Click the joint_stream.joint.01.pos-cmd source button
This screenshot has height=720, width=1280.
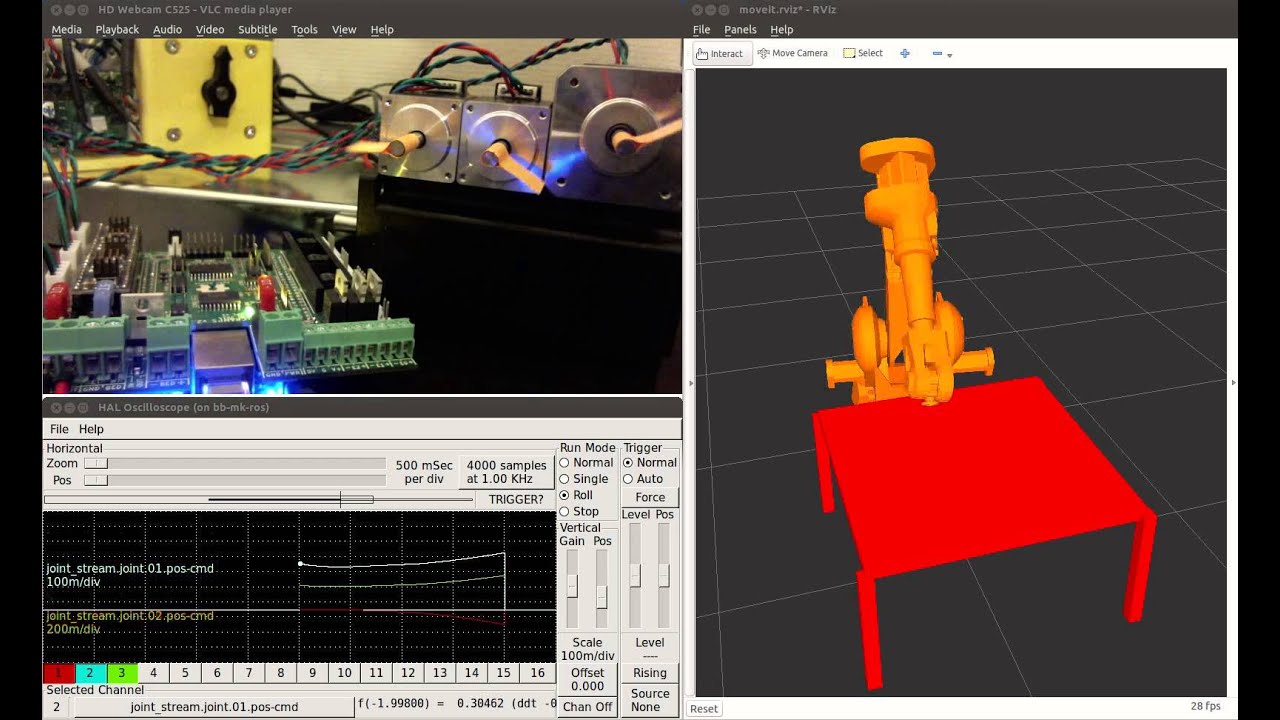[x=214, y=707]
